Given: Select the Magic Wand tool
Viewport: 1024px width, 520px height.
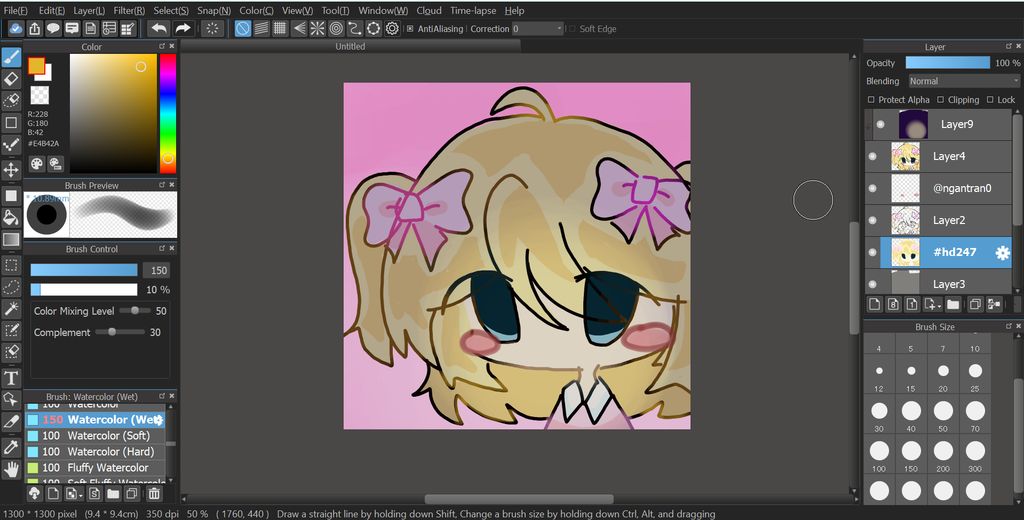Looking at the screenshot, I should coord(11,308).
